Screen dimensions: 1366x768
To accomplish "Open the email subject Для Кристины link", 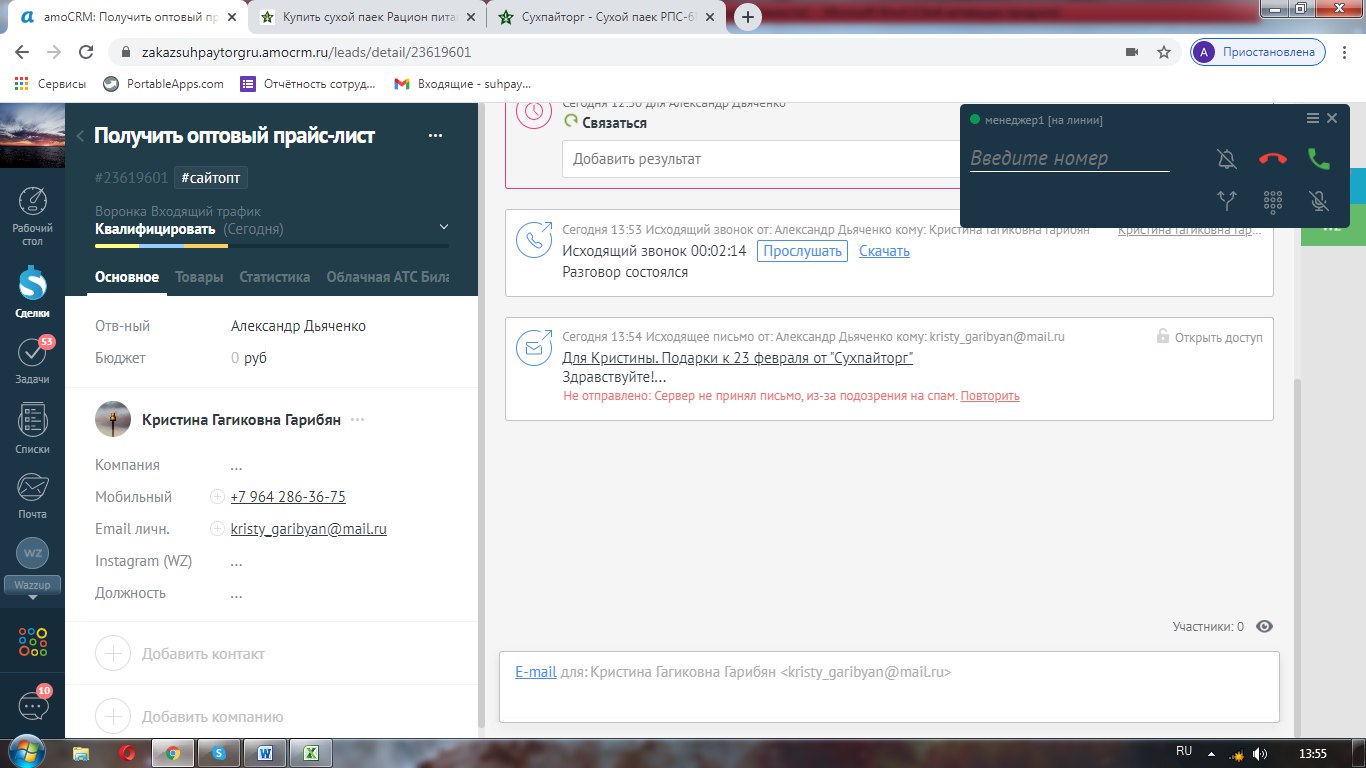I will pyautogui.click(x=738, y=358).
